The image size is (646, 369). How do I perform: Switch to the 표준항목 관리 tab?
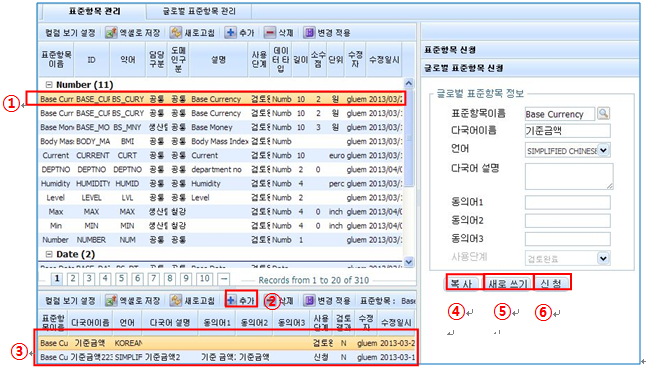coord(94,11)
